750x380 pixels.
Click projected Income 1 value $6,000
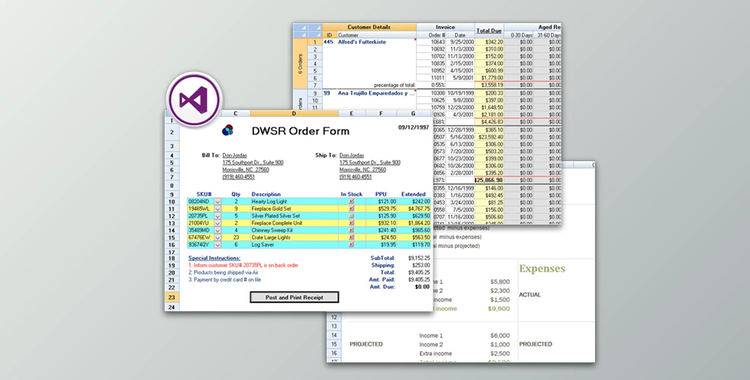point(500,335)
